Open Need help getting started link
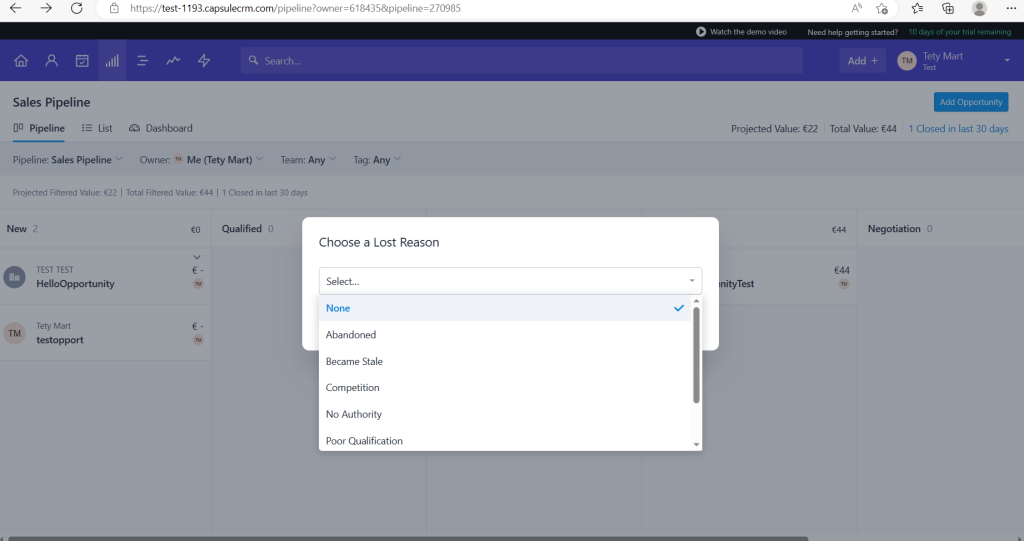1024x541 pixels. pos(852,32)
